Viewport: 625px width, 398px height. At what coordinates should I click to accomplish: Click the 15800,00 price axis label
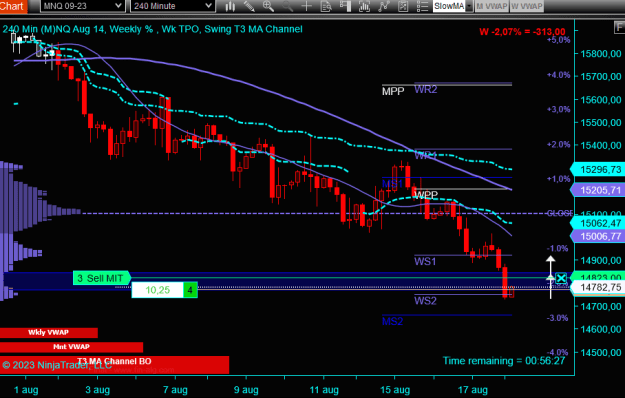tap(601, 54)
